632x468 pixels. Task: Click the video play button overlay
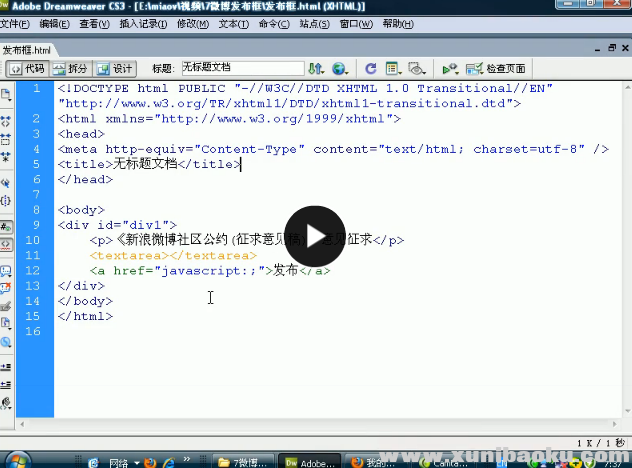[315, 237]
